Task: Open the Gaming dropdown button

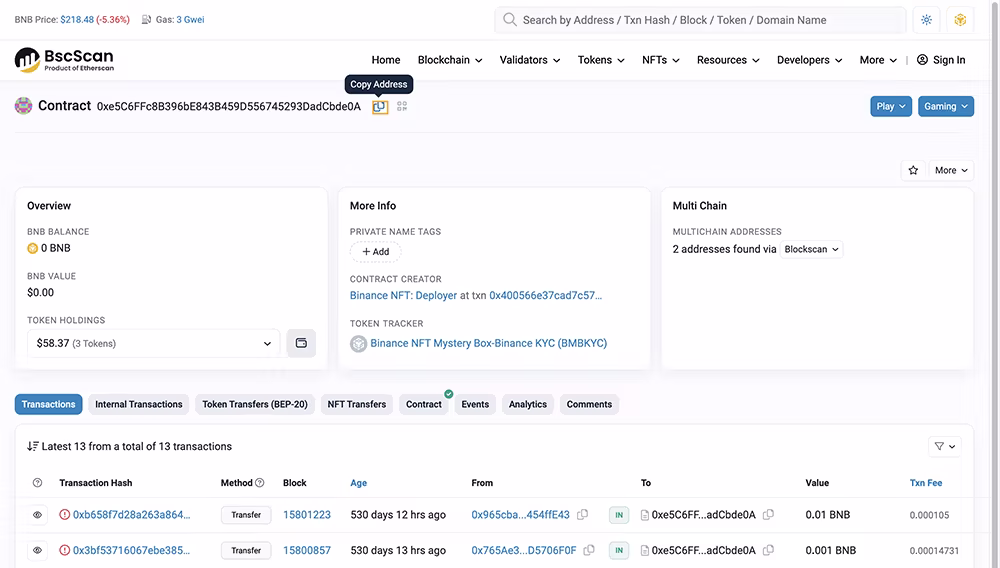Action: pos(946,106)
